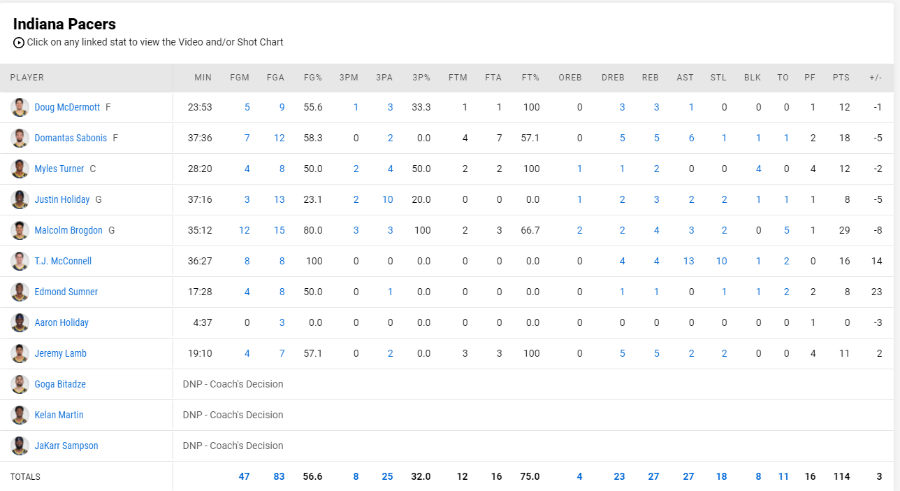
Task: Click Malcolm Brogdon's 29 points value
Action: pos(844,230)
